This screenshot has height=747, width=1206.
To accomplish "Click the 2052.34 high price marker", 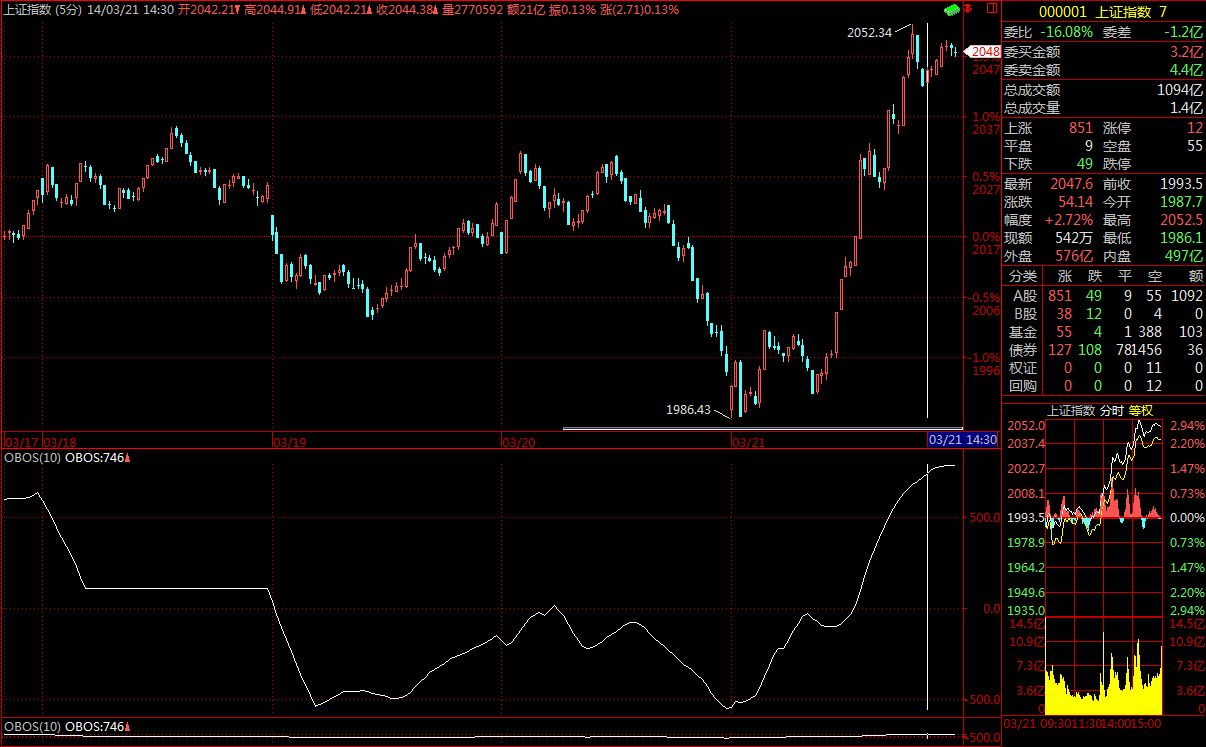I will tap(869, 32).
